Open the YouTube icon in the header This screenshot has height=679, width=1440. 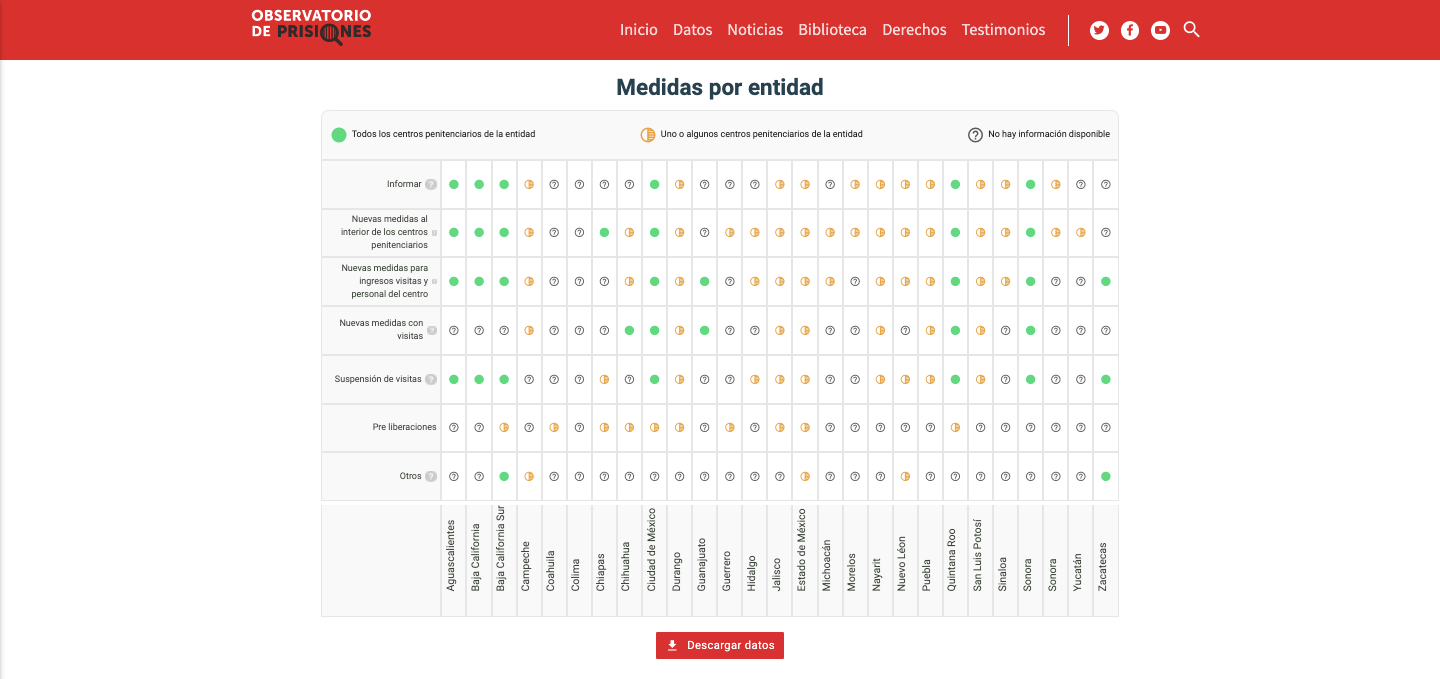coord(1160,30)
